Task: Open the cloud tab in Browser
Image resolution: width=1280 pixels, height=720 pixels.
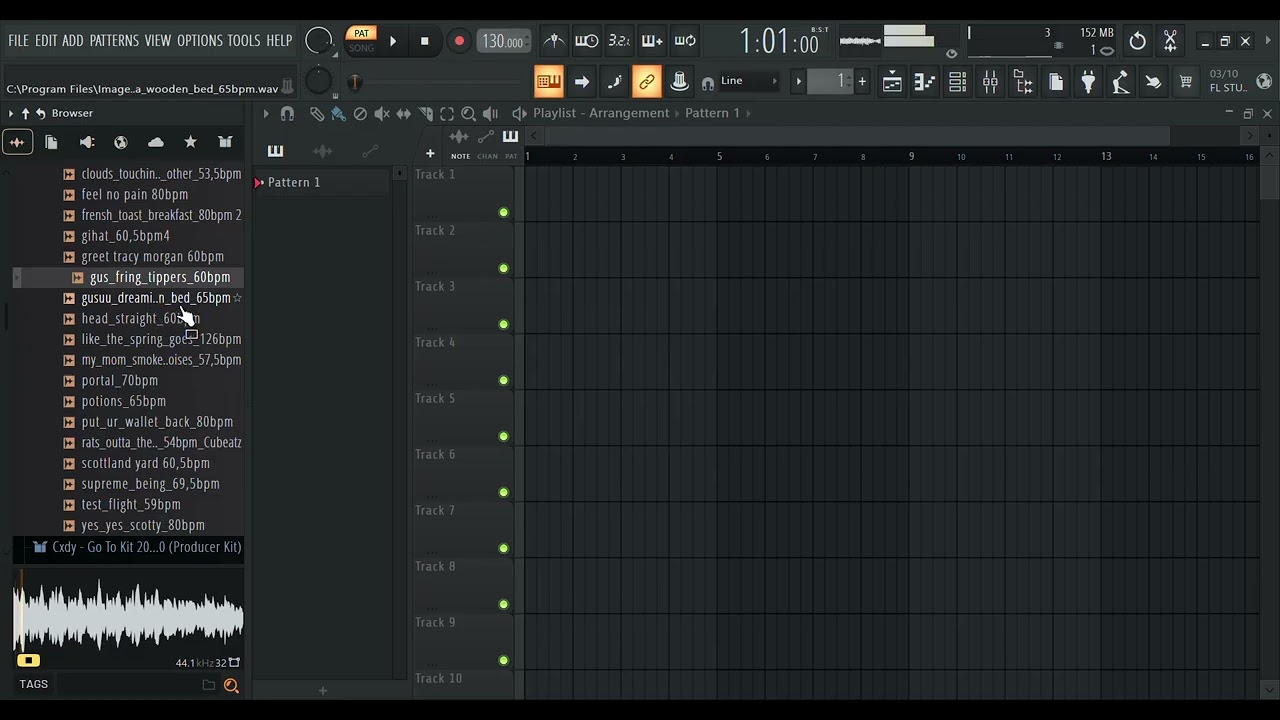Action: [x=156, y=142]
